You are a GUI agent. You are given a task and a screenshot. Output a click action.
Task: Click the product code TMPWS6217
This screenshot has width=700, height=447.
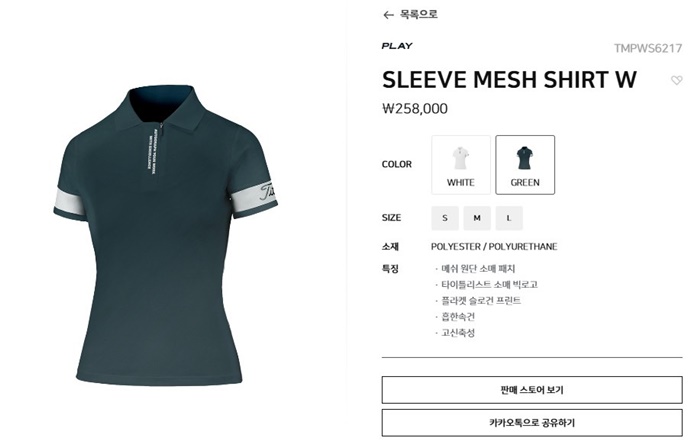click(x=648, y=48)
